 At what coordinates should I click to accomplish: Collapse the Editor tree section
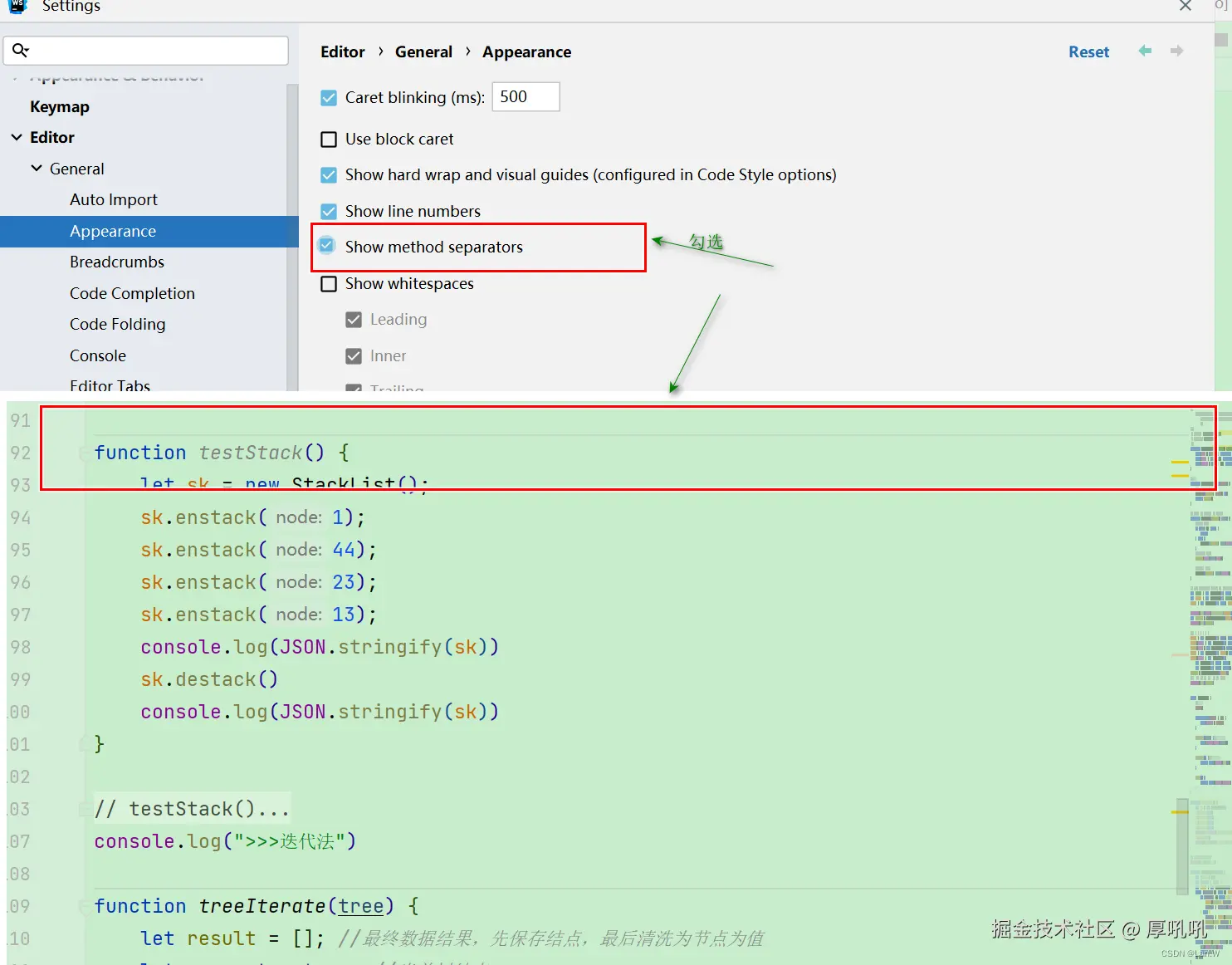17,137
